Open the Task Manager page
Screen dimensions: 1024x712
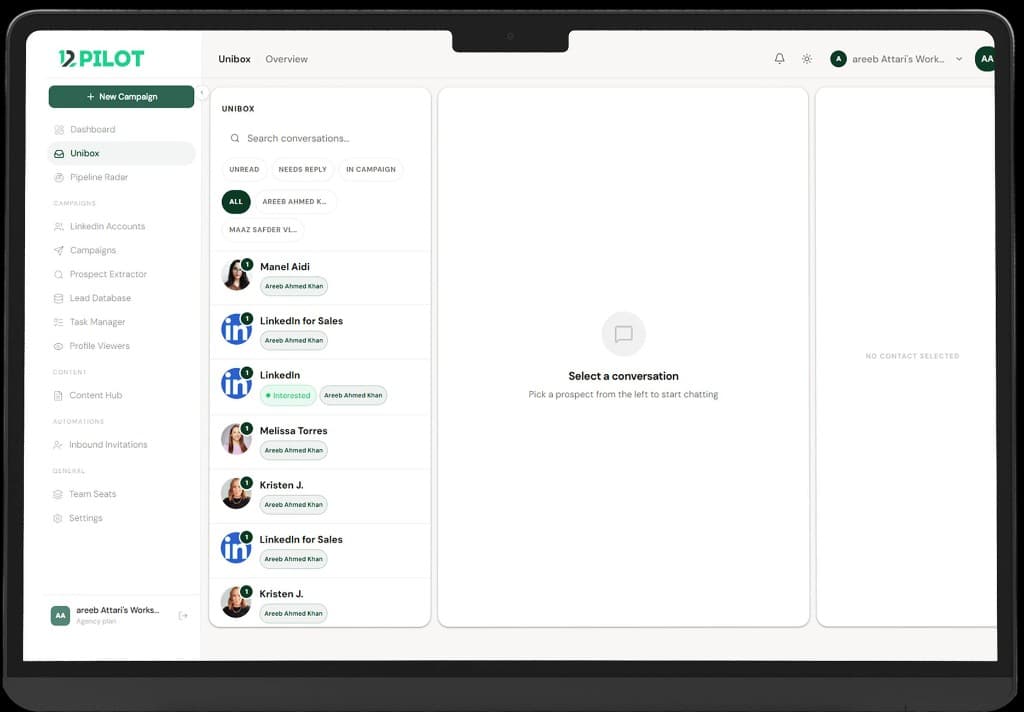point(121,322)
